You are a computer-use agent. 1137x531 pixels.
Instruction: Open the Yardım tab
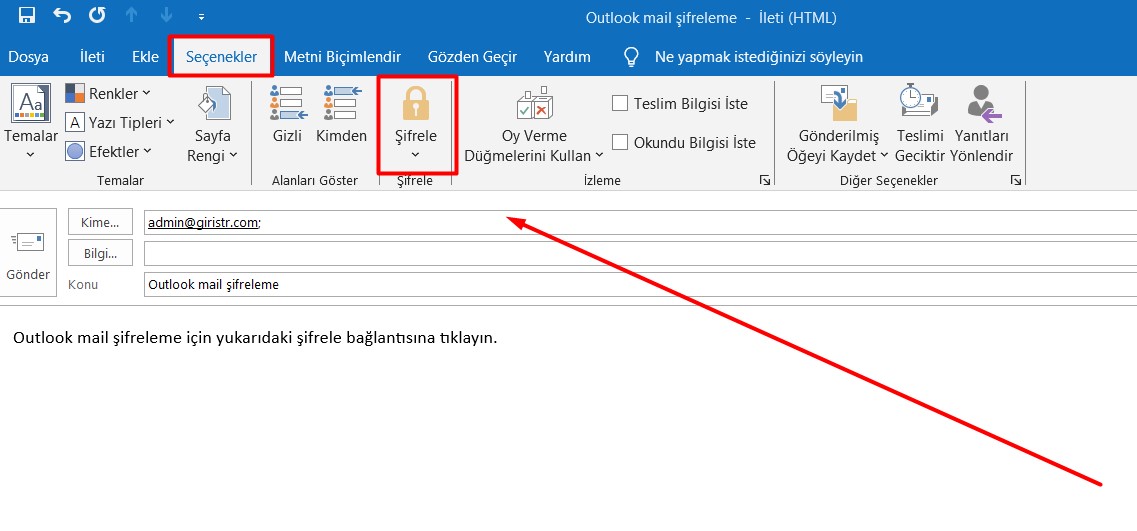[567, 57]
